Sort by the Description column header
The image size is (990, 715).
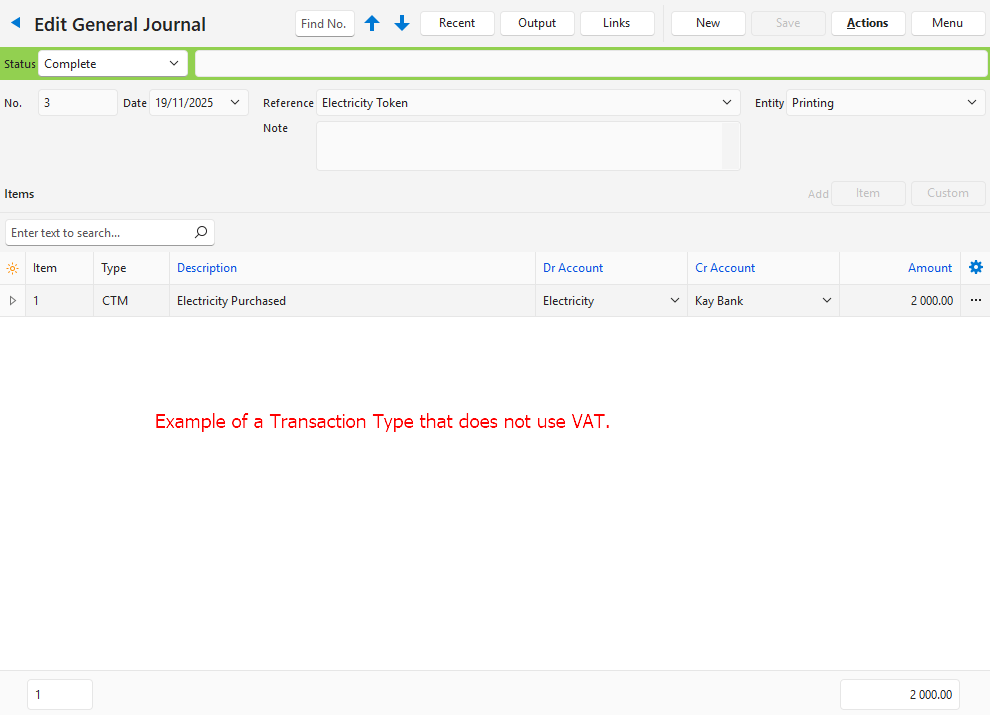pyautogui.click(x=207, y=268)
